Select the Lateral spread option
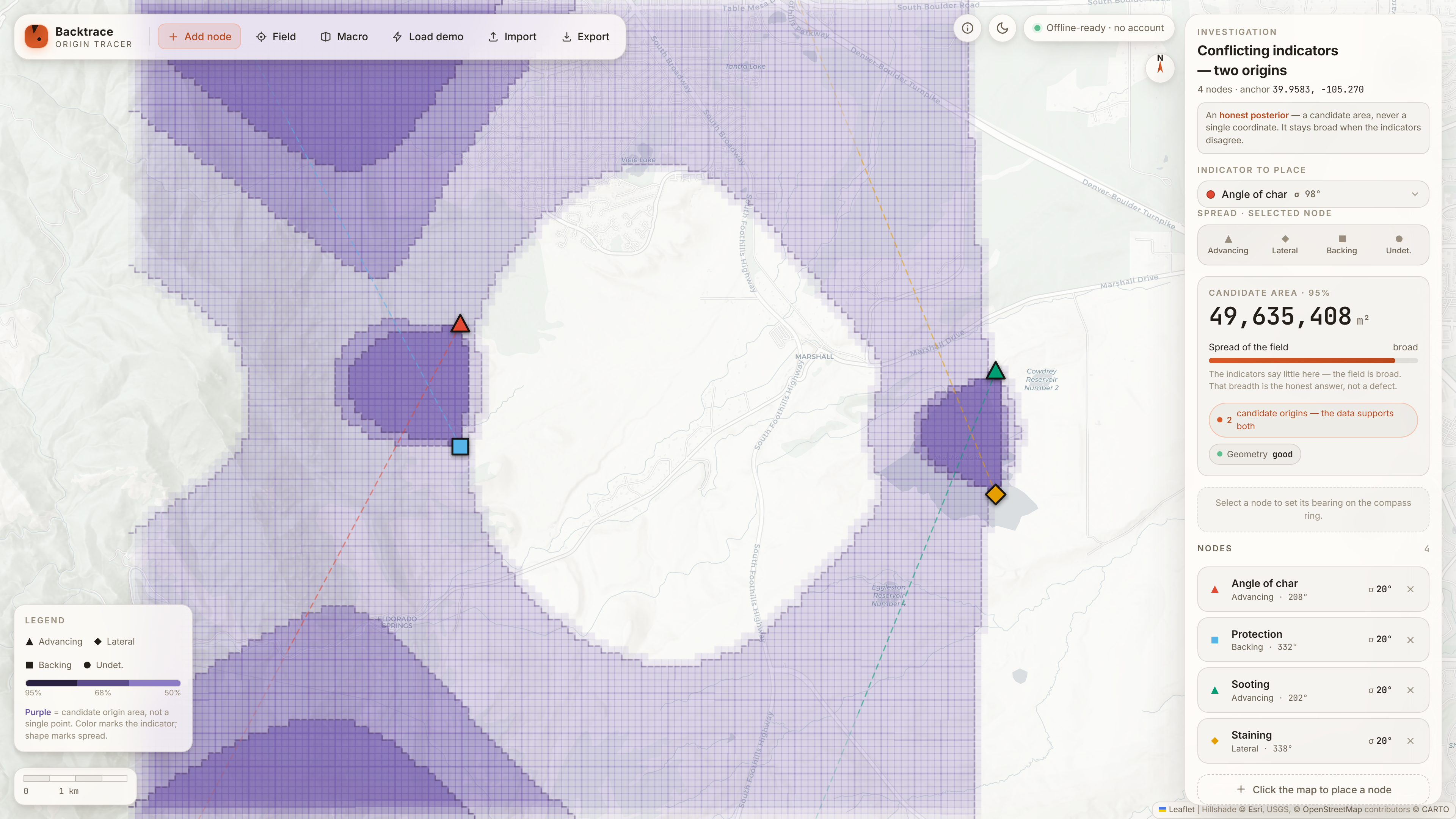1456x819 pixels. [x=1285, y=245]
